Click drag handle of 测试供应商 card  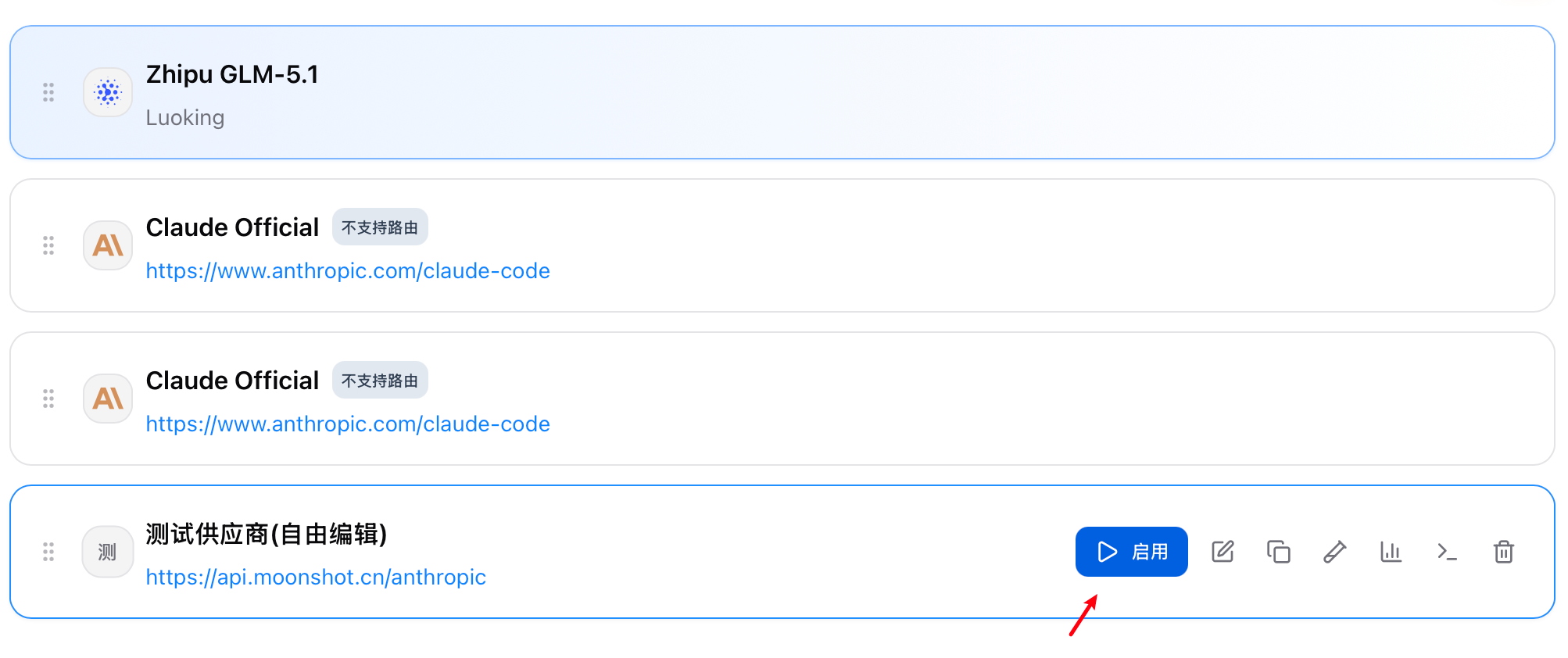[48, 552]
